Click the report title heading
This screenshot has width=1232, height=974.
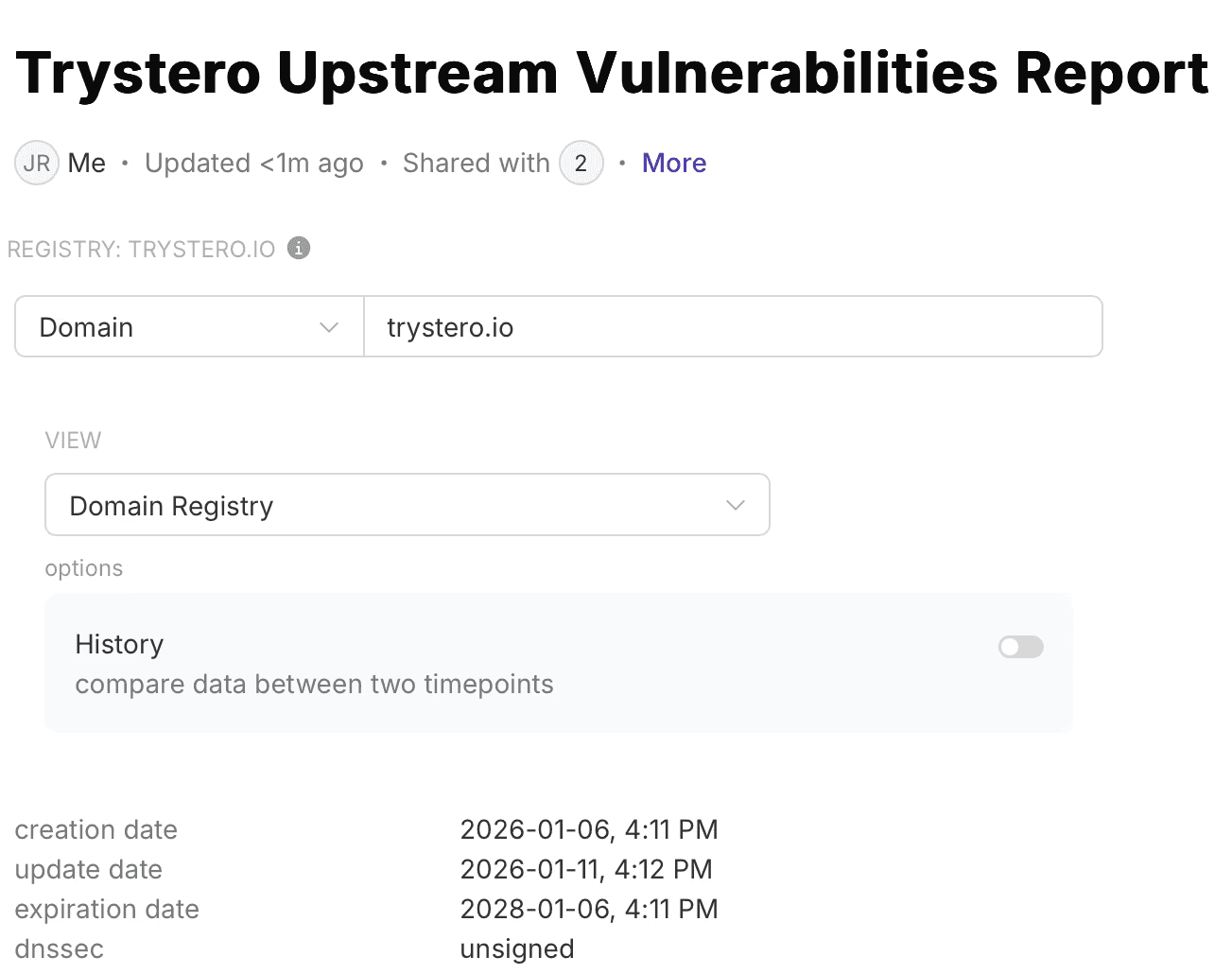pos(612,73)
